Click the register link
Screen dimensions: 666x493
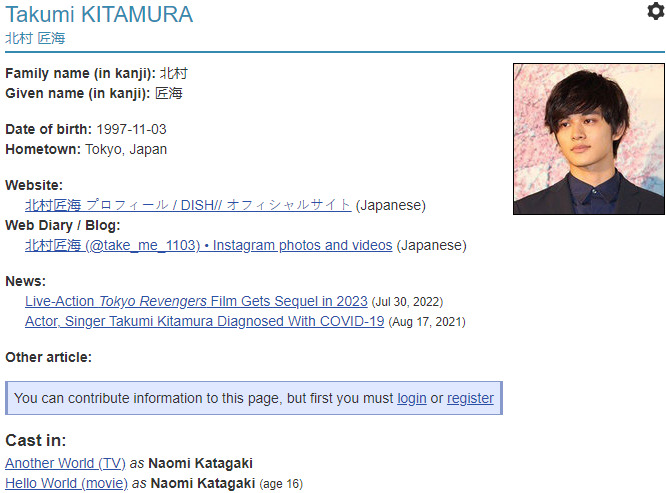[470, 398]
